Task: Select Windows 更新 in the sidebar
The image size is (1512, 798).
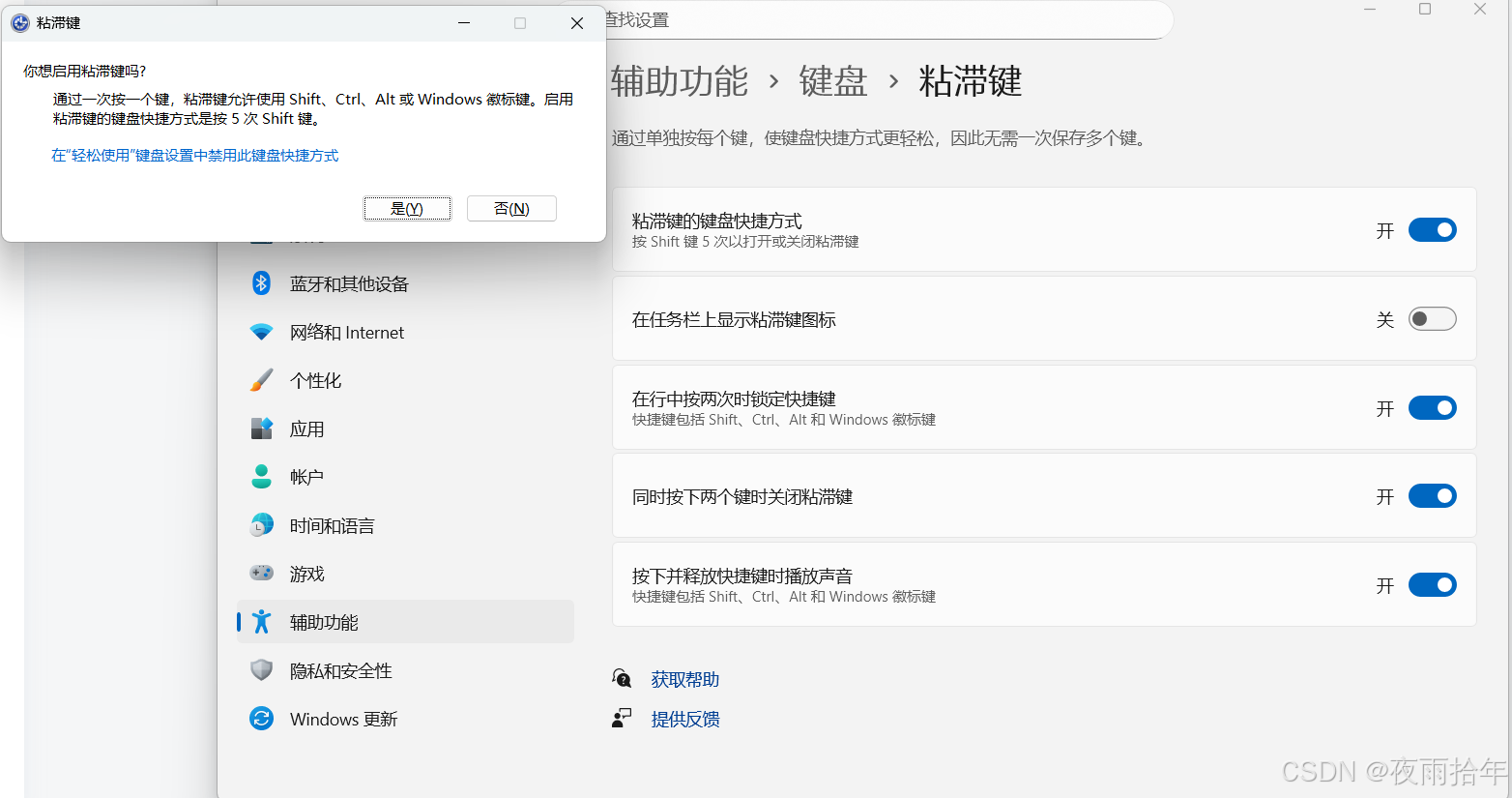Action: pos(405,719)
